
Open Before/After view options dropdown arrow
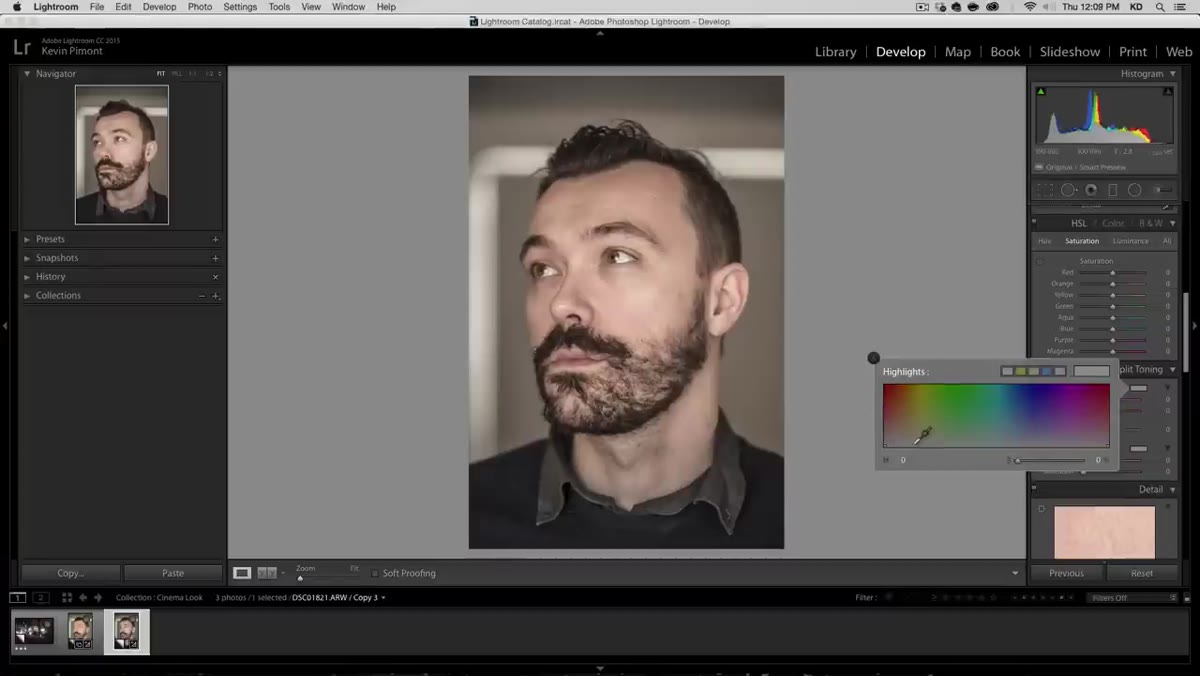click(283, 573)
